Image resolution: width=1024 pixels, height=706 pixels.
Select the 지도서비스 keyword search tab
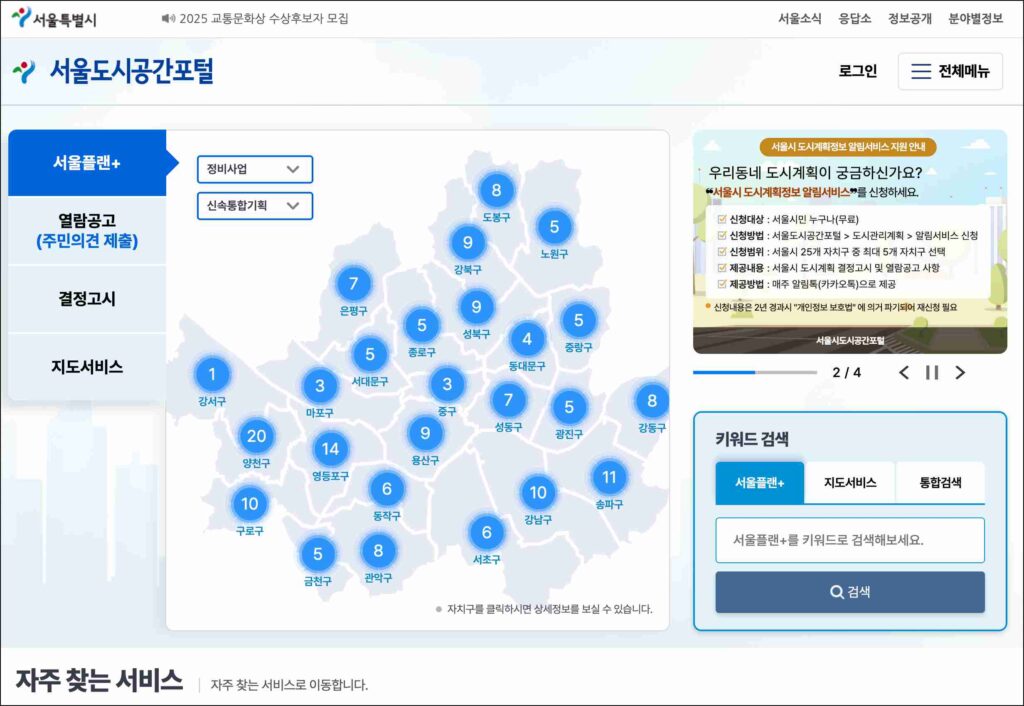pos(850,483)
